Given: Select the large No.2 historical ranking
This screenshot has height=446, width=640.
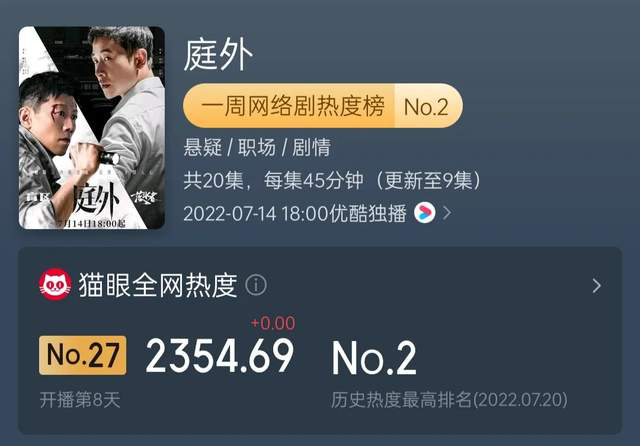Looking at the screenshot, I should tap(374, 357).
